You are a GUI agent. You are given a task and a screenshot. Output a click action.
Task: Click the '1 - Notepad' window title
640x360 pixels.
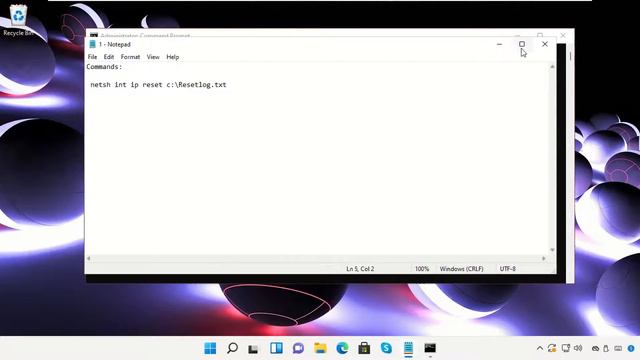tap(115, 44)
